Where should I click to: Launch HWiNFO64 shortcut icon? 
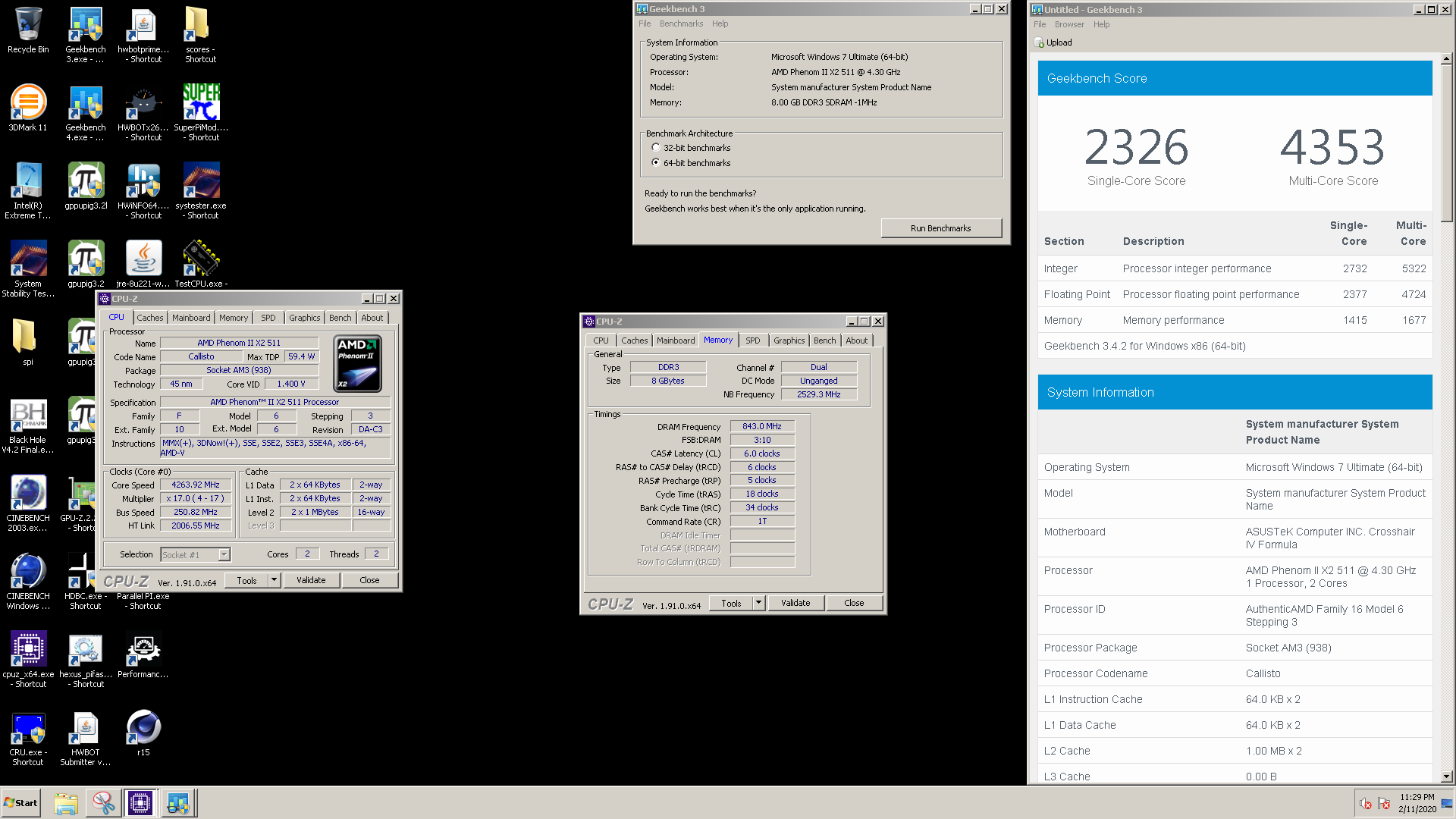point(143,191)
